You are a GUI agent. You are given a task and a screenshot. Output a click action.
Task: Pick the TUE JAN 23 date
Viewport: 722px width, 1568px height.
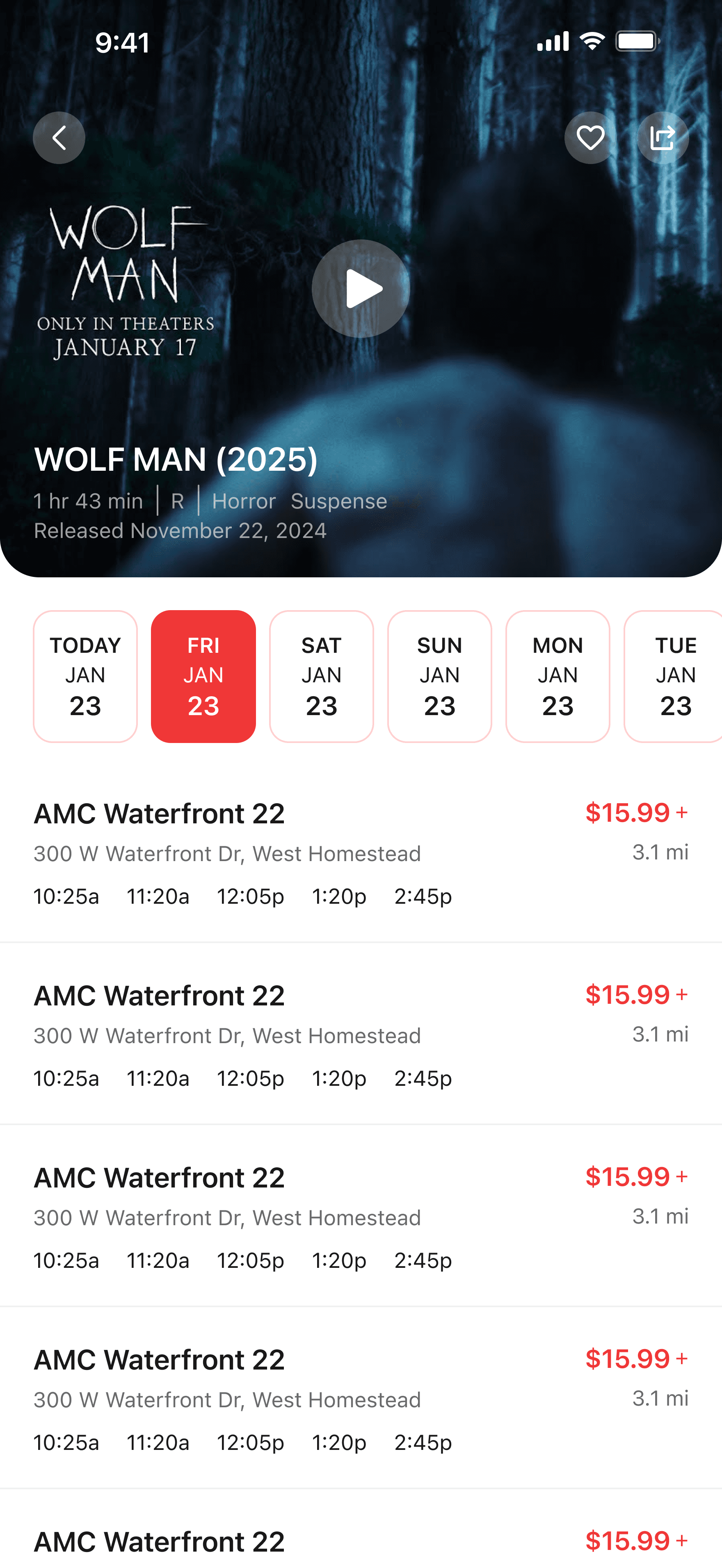673,676
